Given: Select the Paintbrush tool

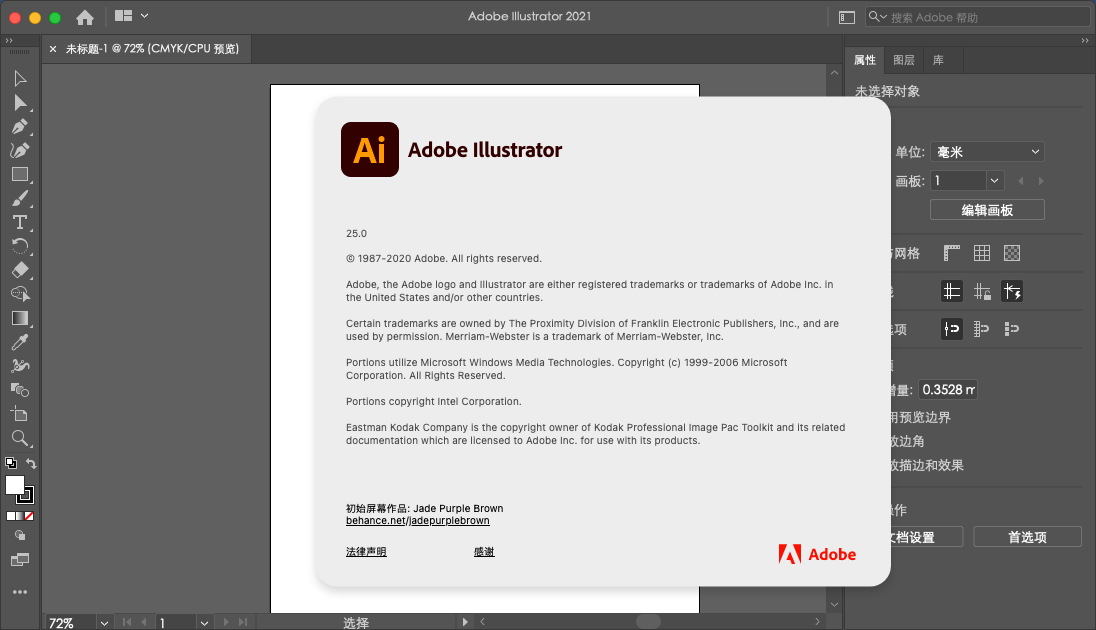Looking at the screenshot, I should [20, 199].
